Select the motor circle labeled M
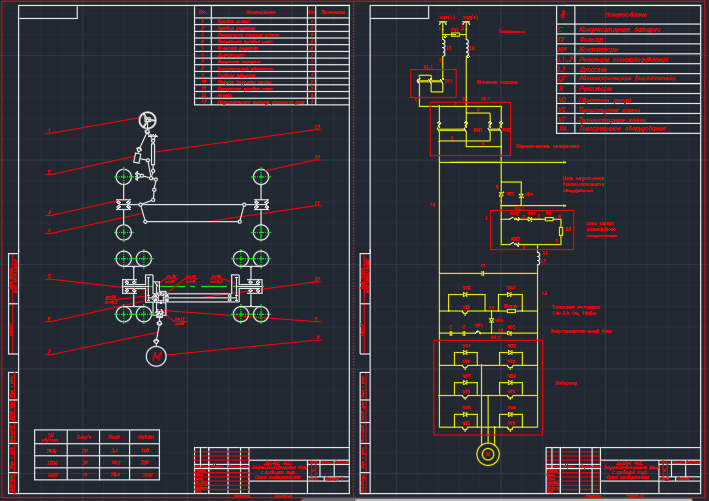 click(156, 356)
